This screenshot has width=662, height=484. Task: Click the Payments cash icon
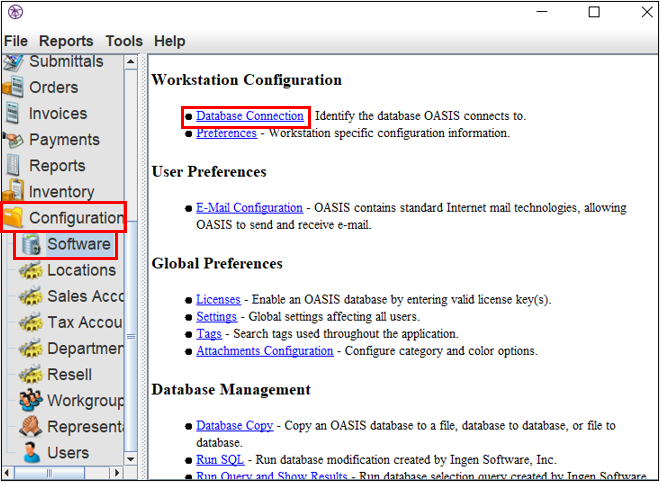pos(13,139)
